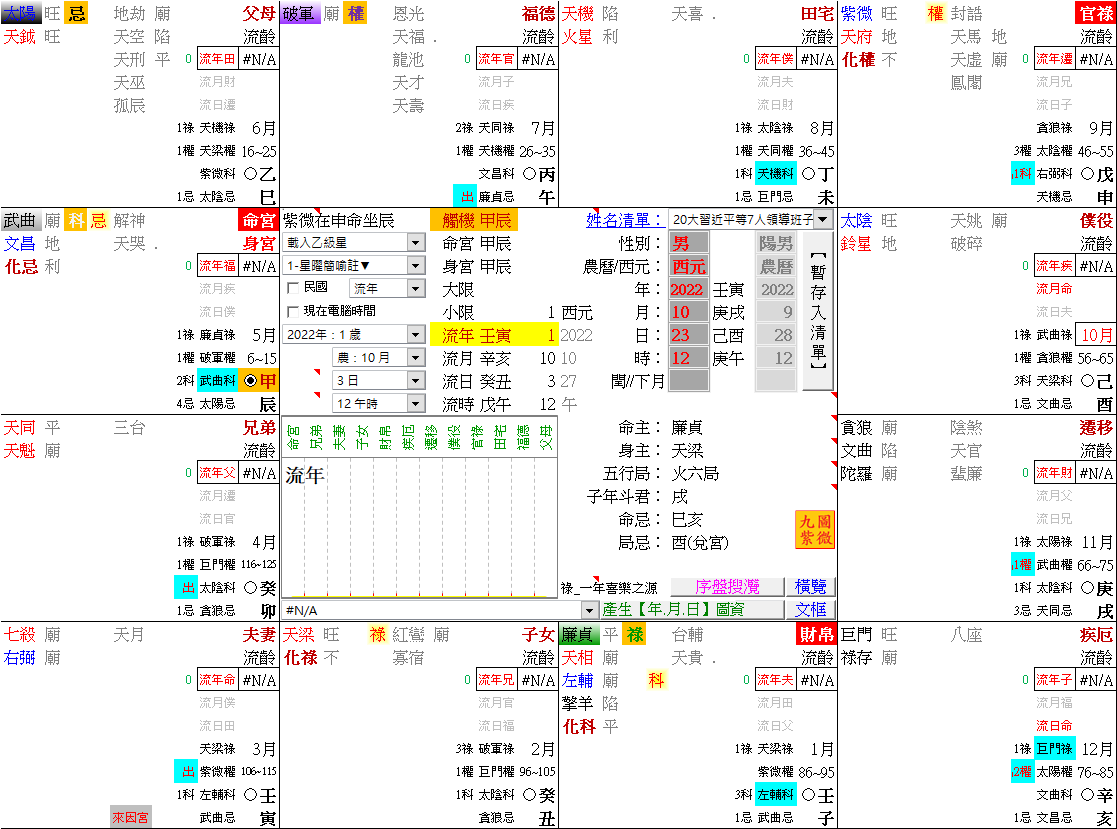Click the cyan 左輔科 highlight in 財帛 palace

[774, 796]
